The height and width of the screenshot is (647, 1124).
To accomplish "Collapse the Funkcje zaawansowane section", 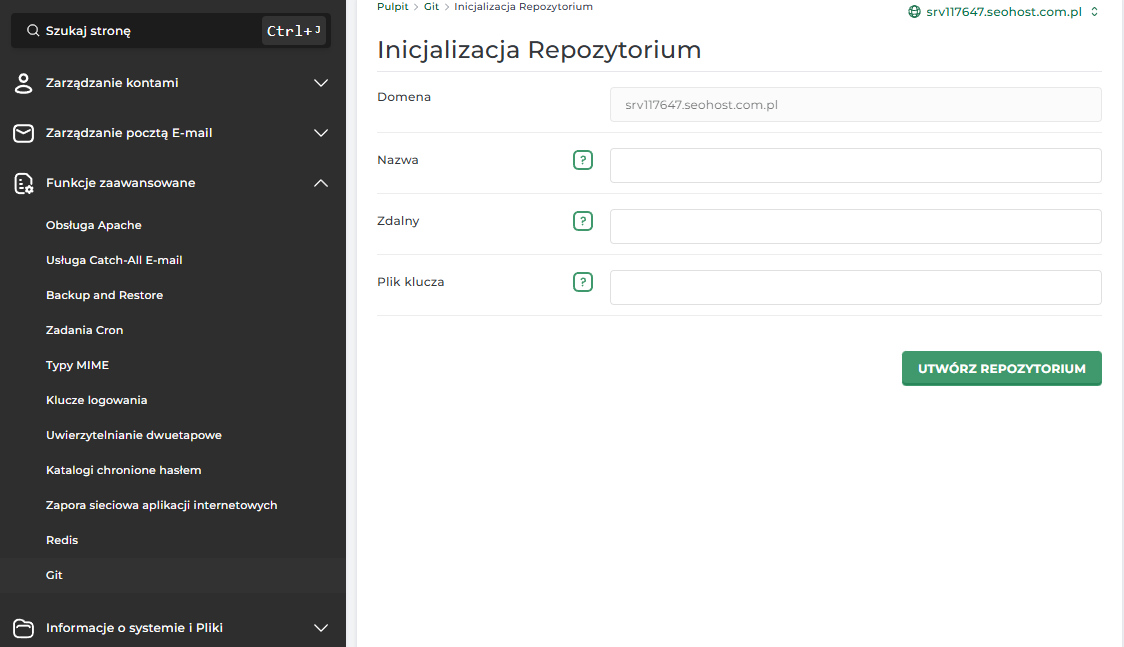I will (x=321, y=183).
